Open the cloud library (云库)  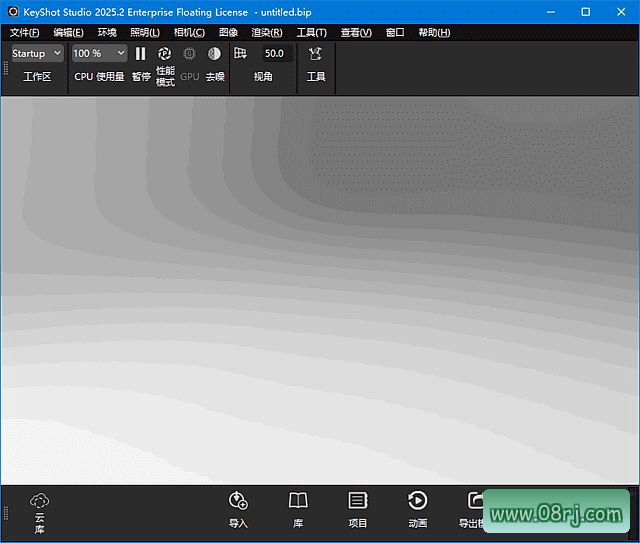pyautogui.click(x=39, y=502)
